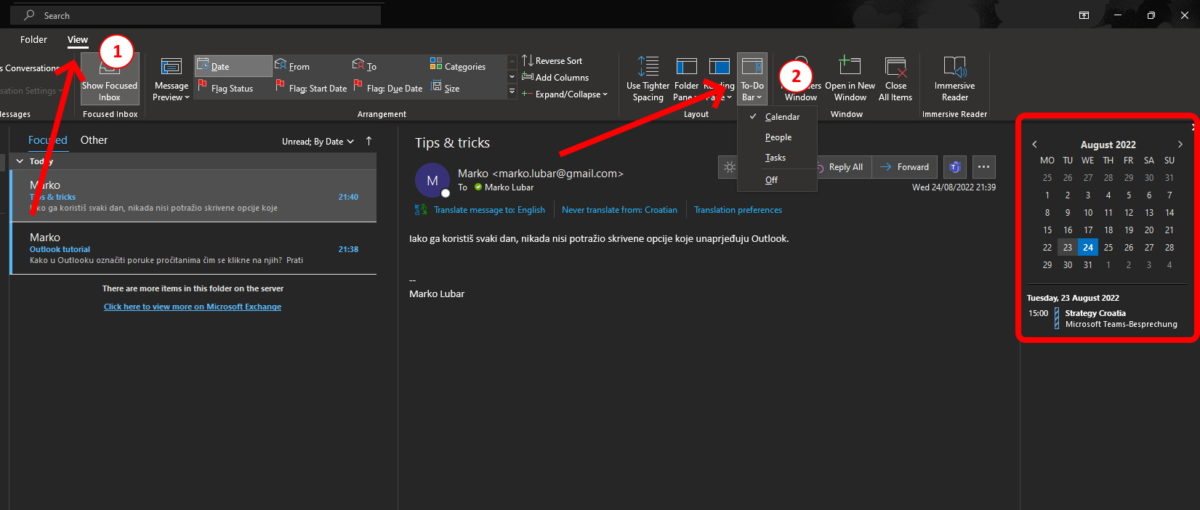Select People in To-Do Bar menu
Image resolution: width=1200 pixels, height=510 pixels.
click(777, 137)
